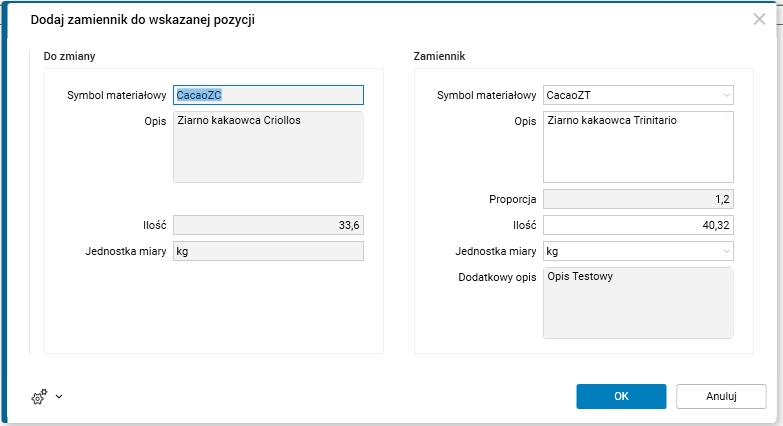
Task: Click the dialog title Dodaj zamiennik do wskazanej pozycji
Action: 143,20
